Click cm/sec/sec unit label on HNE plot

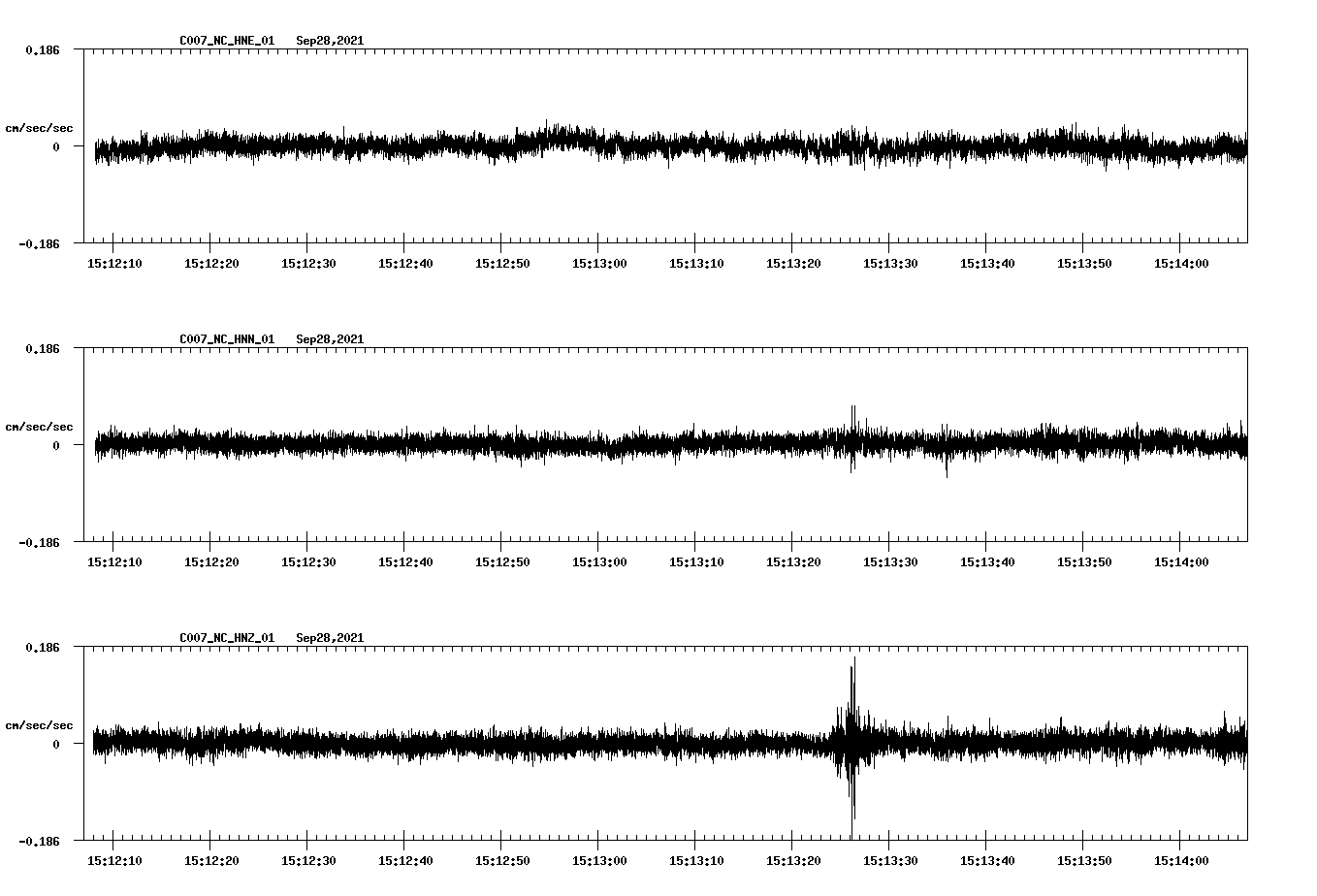tap(39, 128)
